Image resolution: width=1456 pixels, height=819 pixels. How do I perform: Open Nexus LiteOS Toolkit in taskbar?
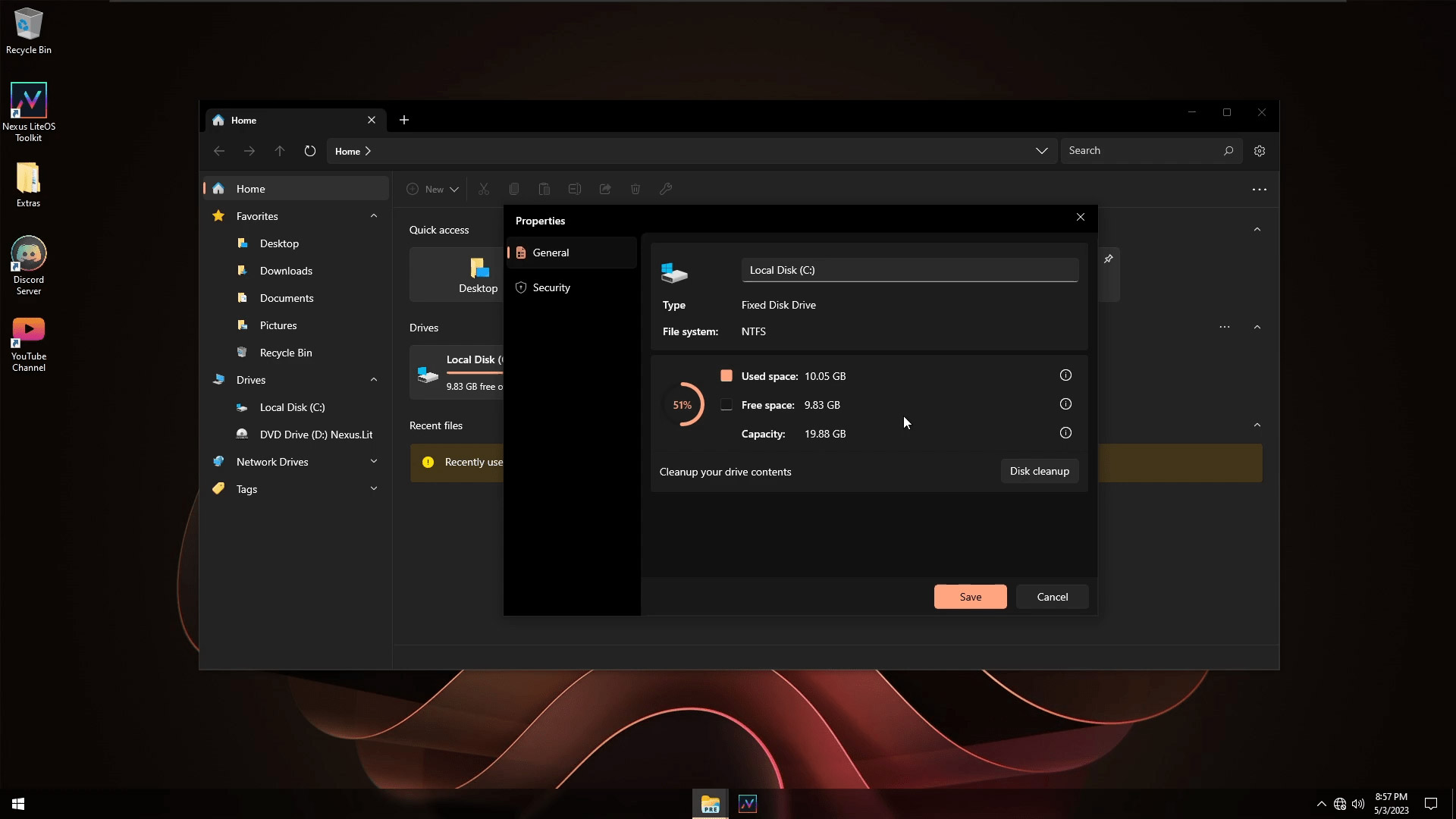tap(748, 804)
